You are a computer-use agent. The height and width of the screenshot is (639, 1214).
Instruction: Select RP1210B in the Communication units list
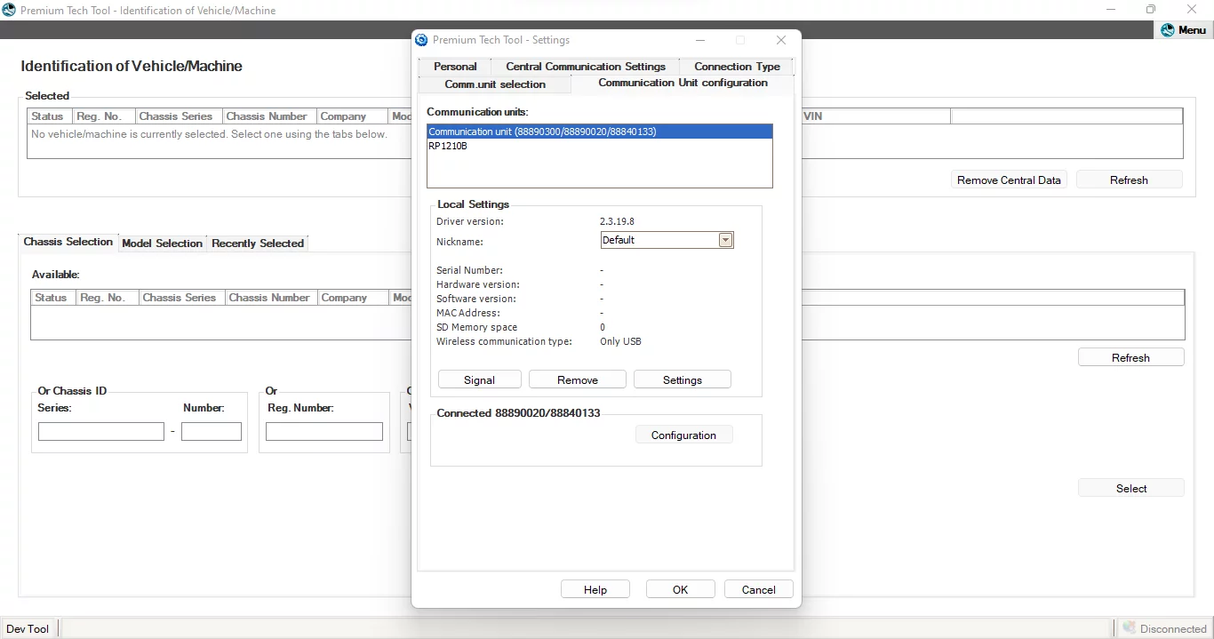pos(447,145)
